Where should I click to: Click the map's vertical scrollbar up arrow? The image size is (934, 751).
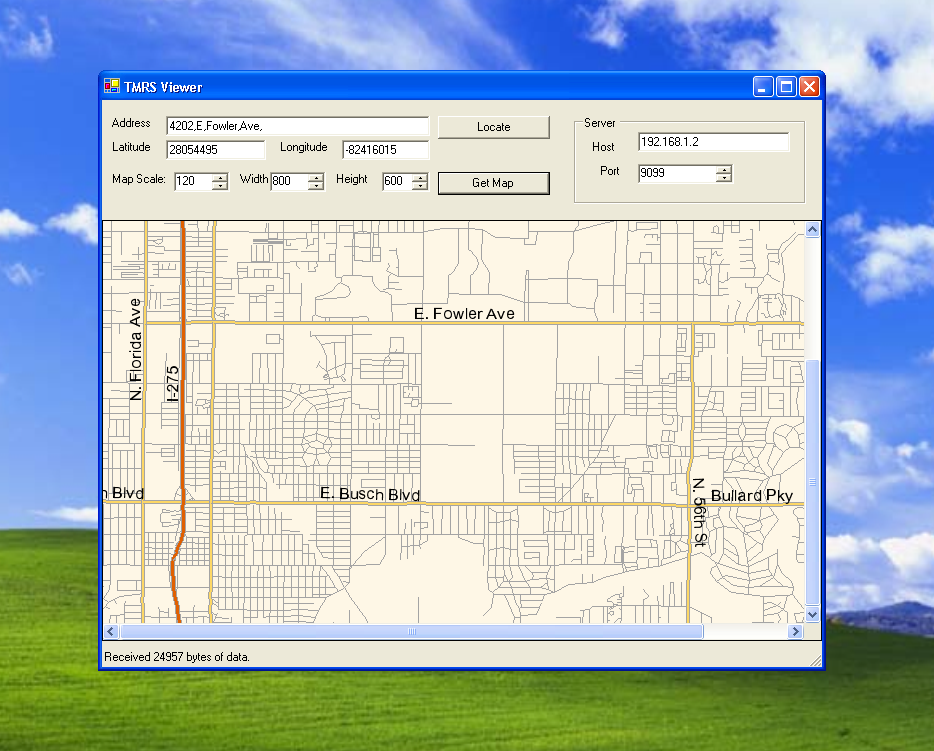click(x=812, y=230)
